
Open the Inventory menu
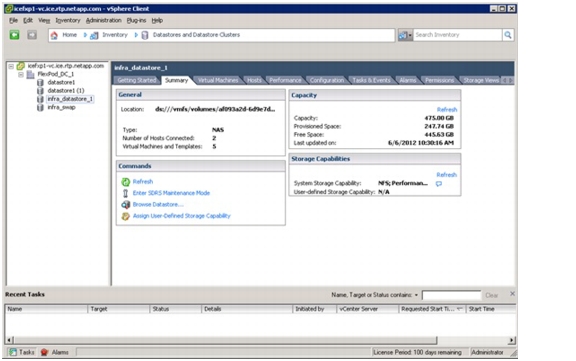pyautogui.click(x=68, y=21)
